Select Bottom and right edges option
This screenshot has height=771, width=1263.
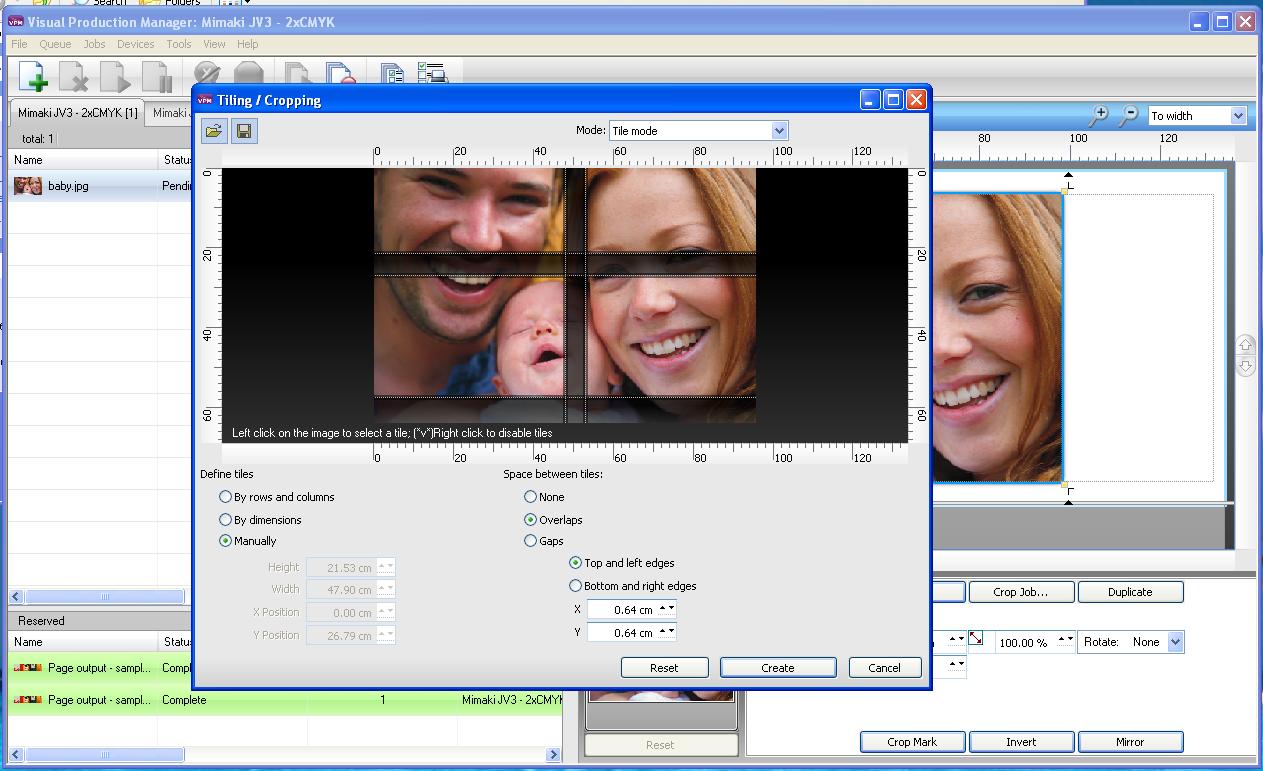[x=575, y=586]
